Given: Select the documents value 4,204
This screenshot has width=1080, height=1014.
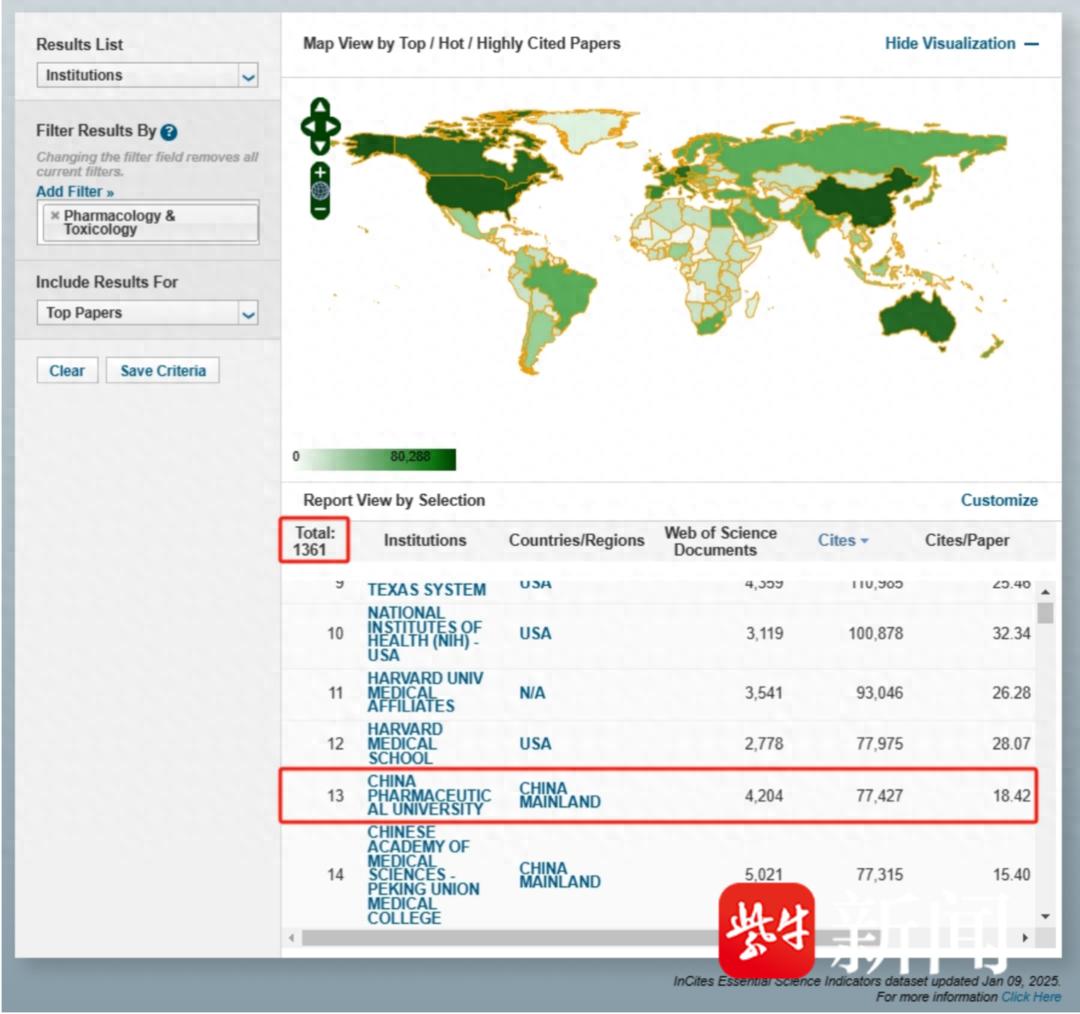Looking at the screenshot, I should (764, 796).
